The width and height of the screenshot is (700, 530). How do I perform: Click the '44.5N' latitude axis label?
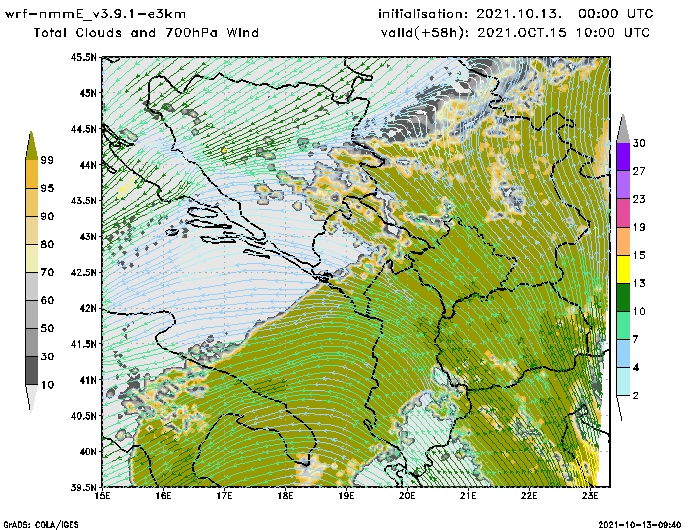click(x=83, y=129)
